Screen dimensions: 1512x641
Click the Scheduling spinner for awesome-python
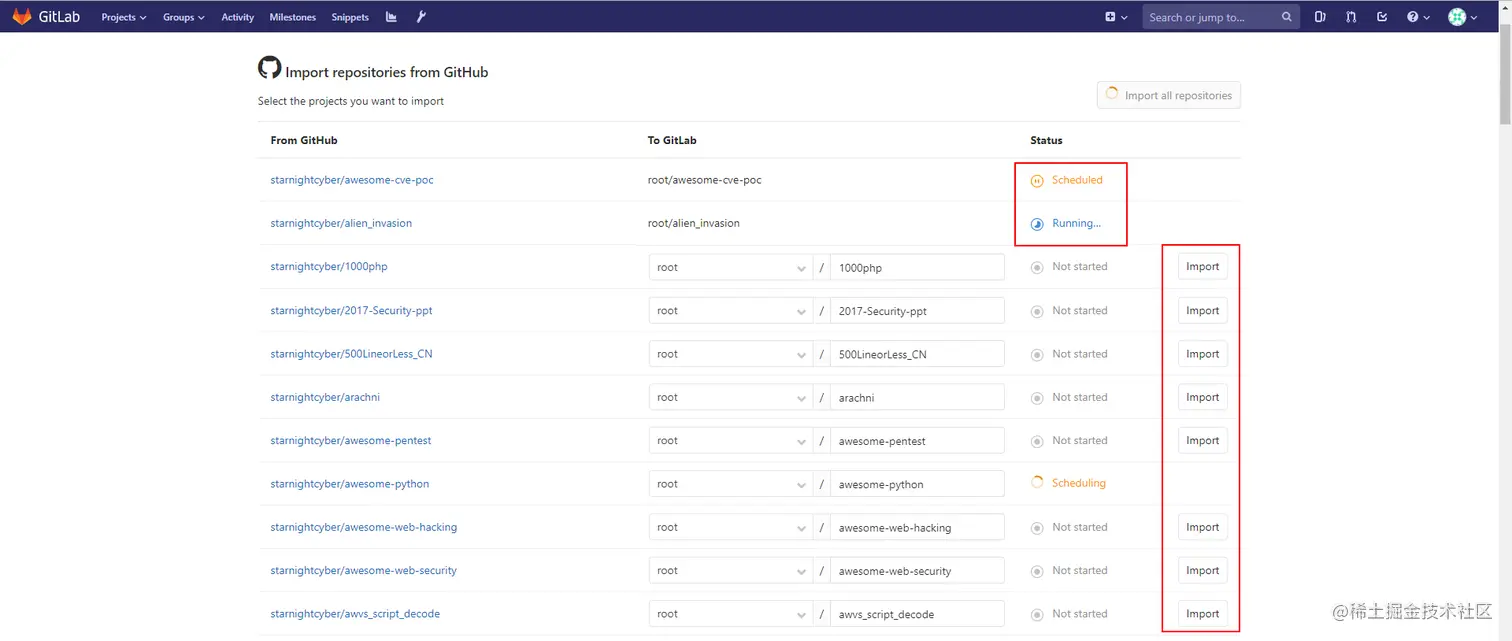(1037, 483)
